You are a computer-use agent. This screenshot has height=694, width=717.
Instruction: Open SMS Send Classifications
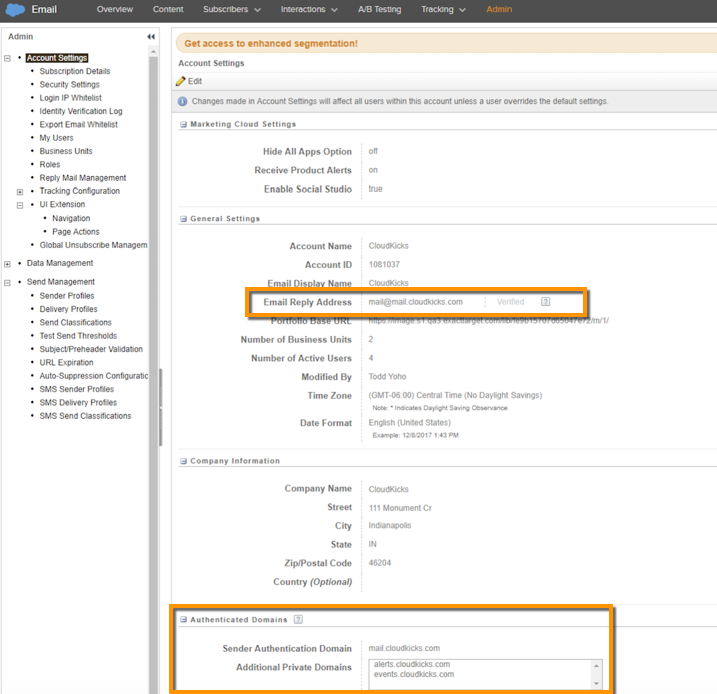[86, 416]
